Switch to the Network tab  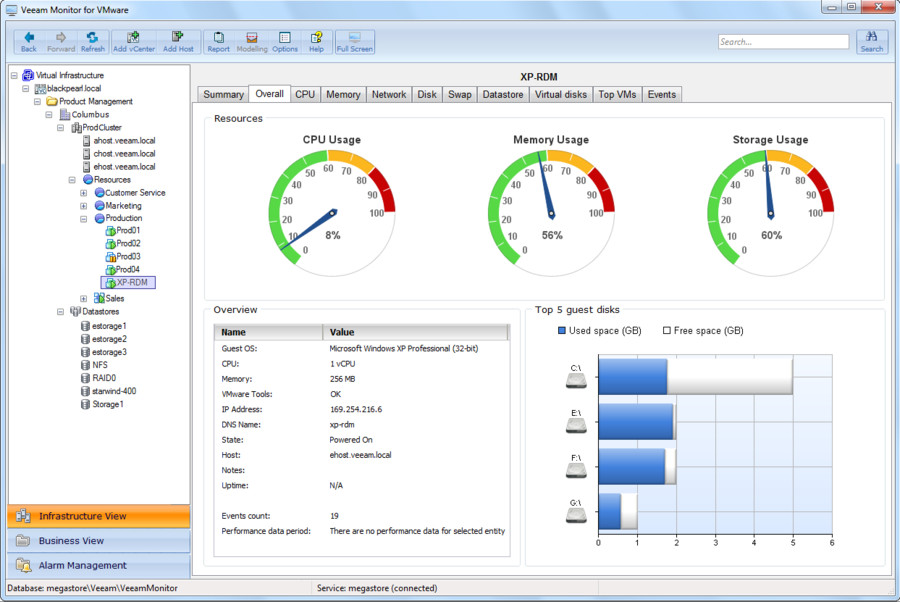pyautogui.click(x=389, y=95)
